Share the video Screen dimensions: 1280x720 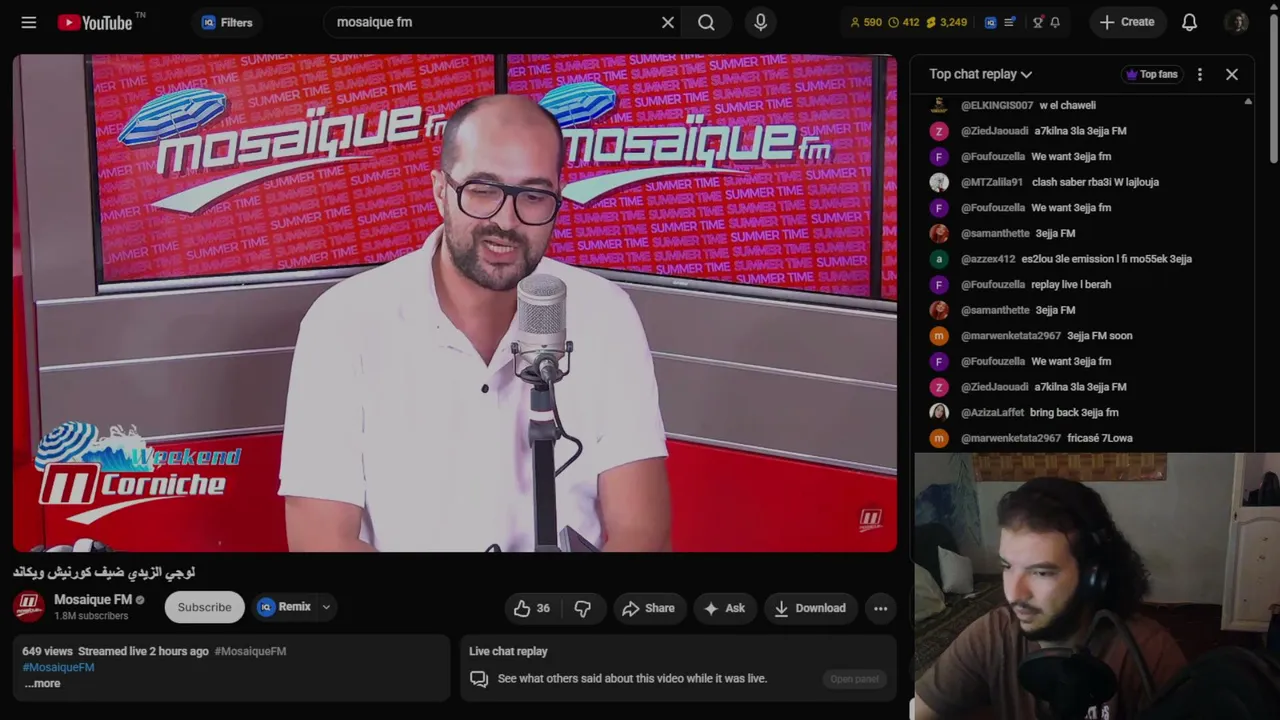[x=649, y=608]
